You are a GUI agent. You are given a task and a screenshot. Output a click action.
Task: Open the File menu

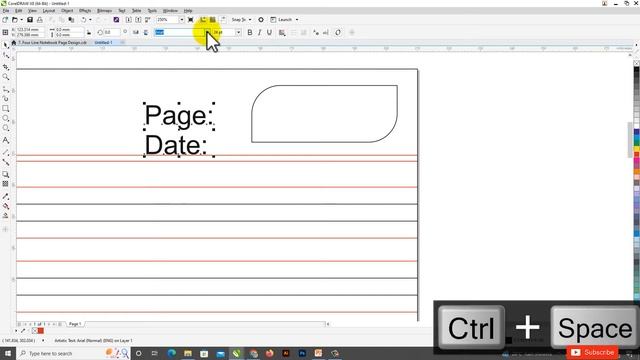(x=6, y=11)
